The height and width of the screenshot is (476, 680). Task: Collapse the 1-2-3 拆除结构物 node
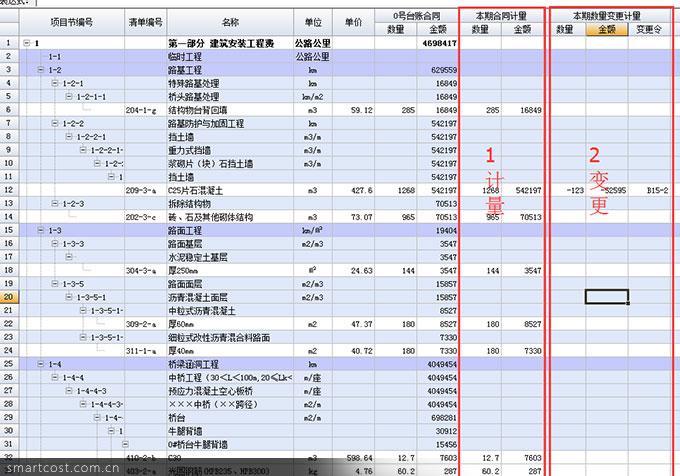[55, 203]
